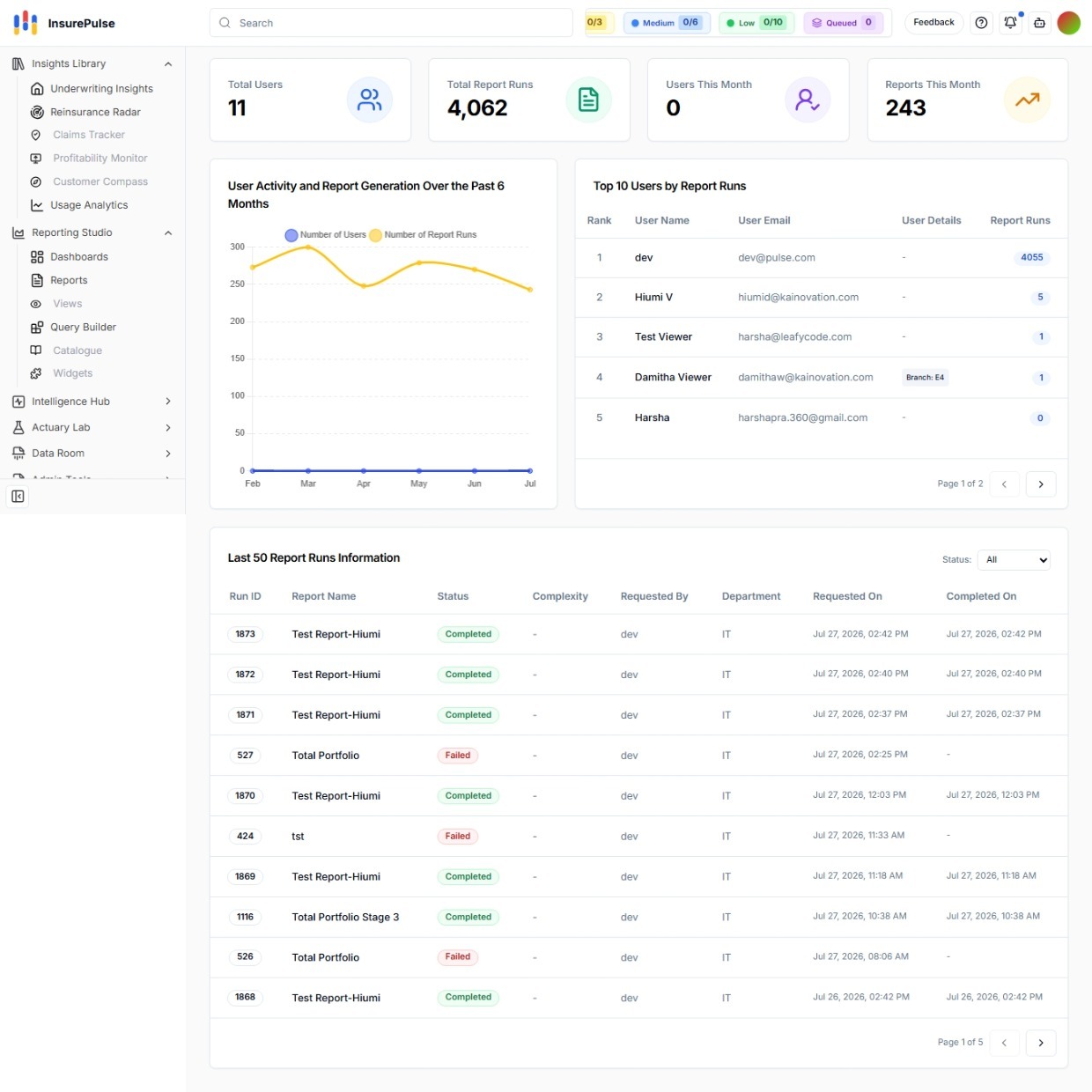The width and height of the screenshot is (1092, 1092).
Task: Toggle Number of Users legend series
Action: [325, 235]
